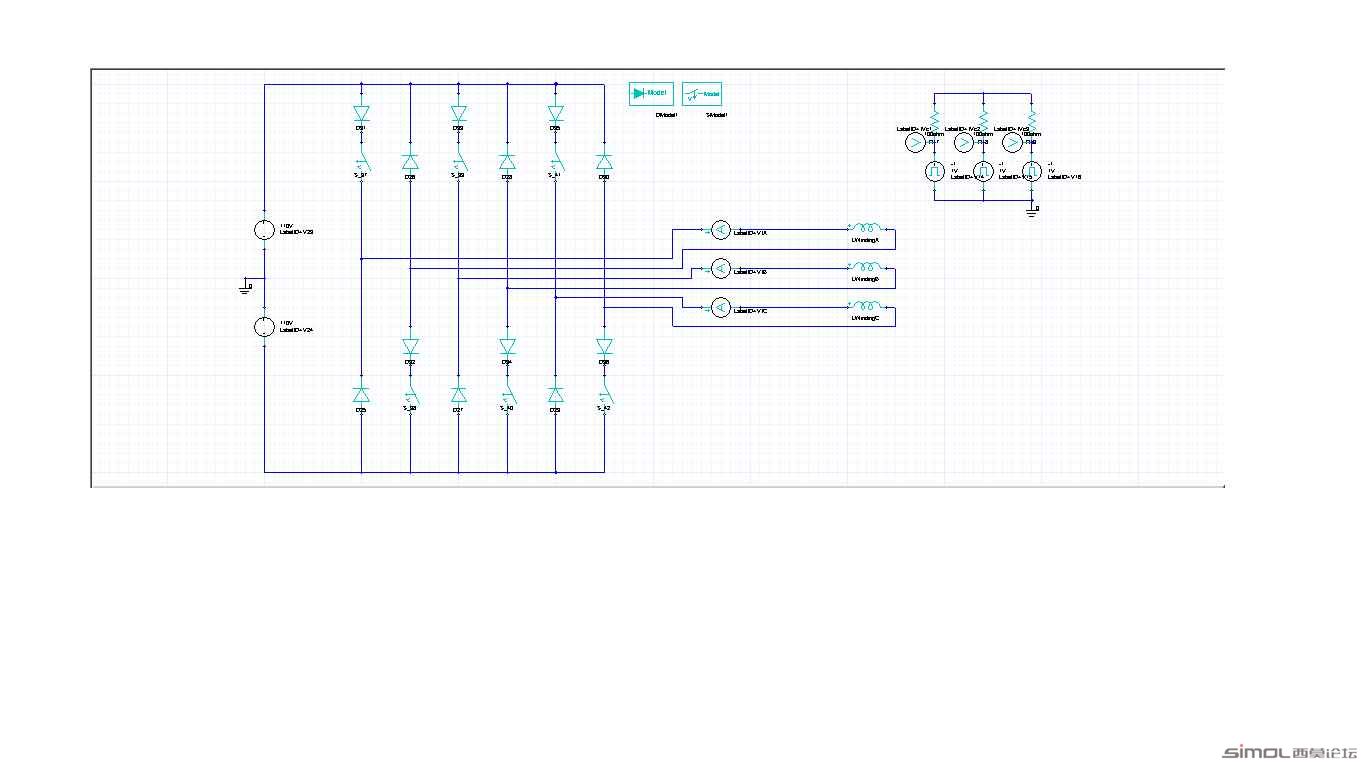
Task: Select the leftmost pulse voltage source
Action: tap(933, 172)
